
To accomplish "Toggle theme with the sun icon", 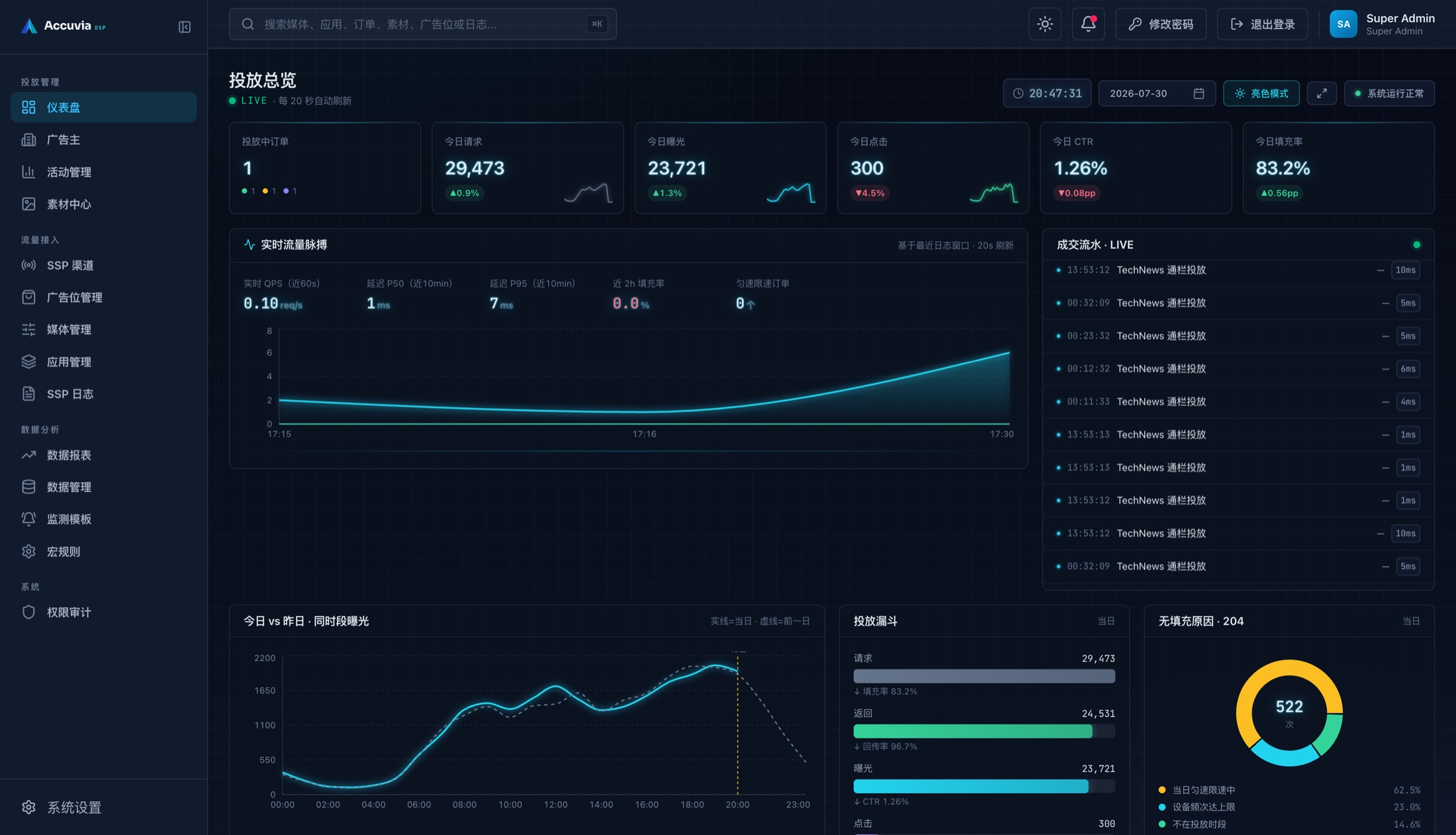I will click(x=1045, y=25).
